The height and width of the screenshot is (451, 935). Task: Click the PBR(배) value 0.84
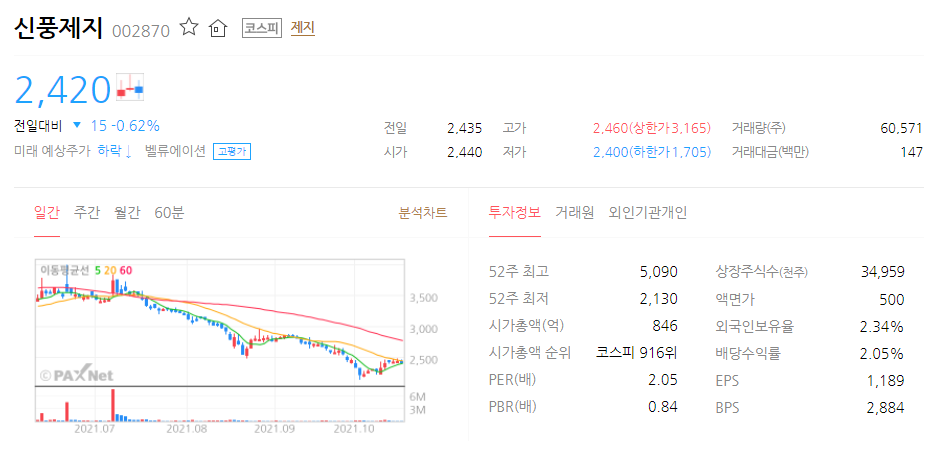663,407
